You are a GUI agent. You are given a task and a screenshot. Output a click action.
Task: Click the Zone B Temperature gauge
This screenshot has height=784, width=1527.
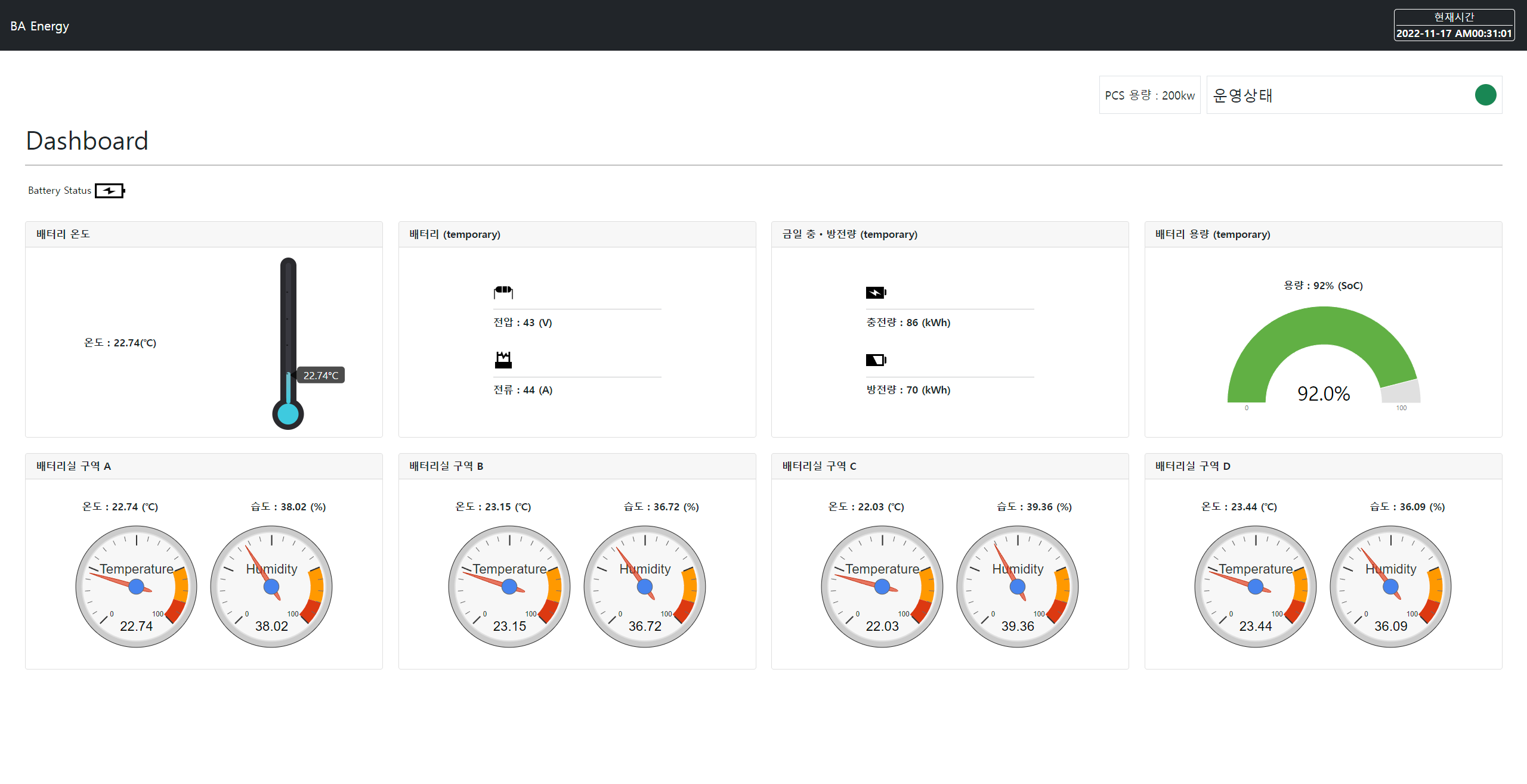509,587
